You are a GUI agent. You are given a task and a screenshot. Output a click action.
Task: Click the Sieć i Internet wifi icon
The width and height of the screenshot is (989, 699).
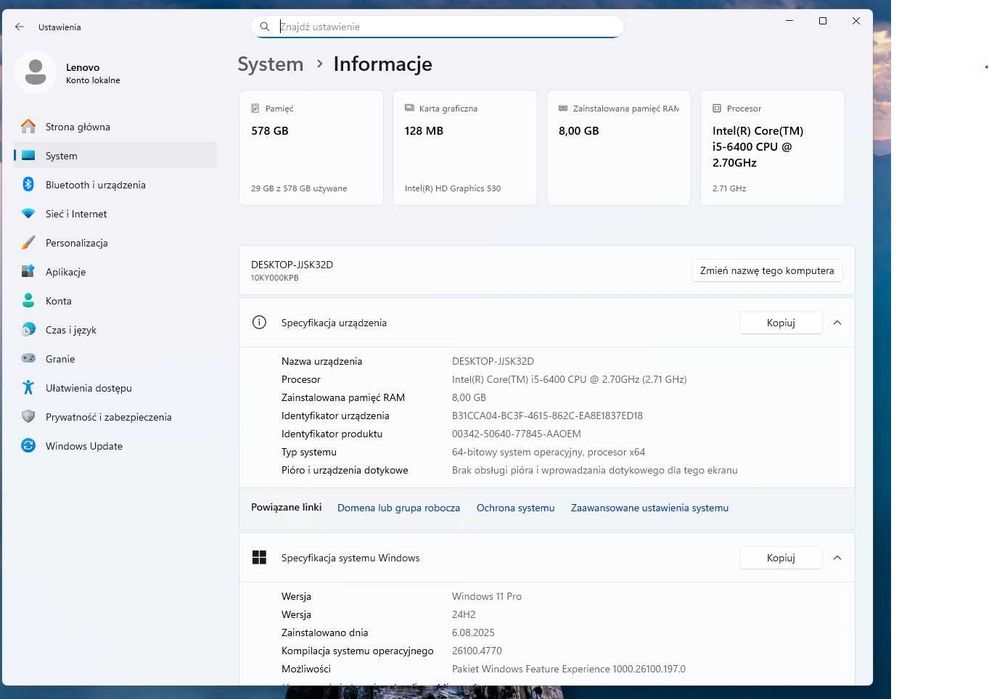click(x=28, y=213)
